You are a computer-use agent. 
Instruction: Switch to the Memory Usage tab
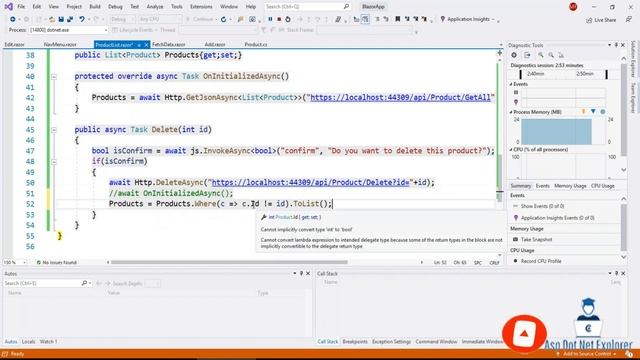[x=570, y=186]
